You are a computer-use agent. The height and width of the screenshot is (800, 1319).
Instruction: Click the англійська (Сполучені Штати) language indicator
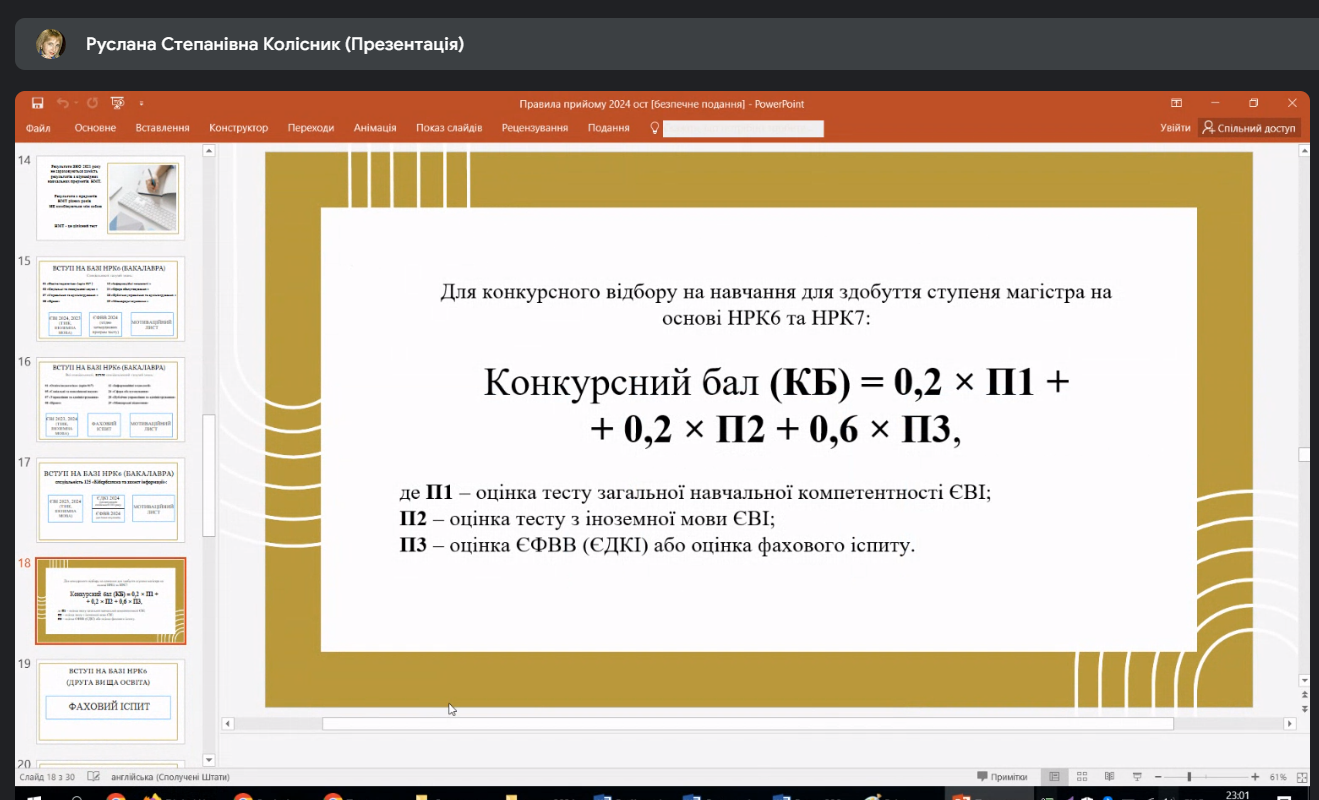coord(170,777)
